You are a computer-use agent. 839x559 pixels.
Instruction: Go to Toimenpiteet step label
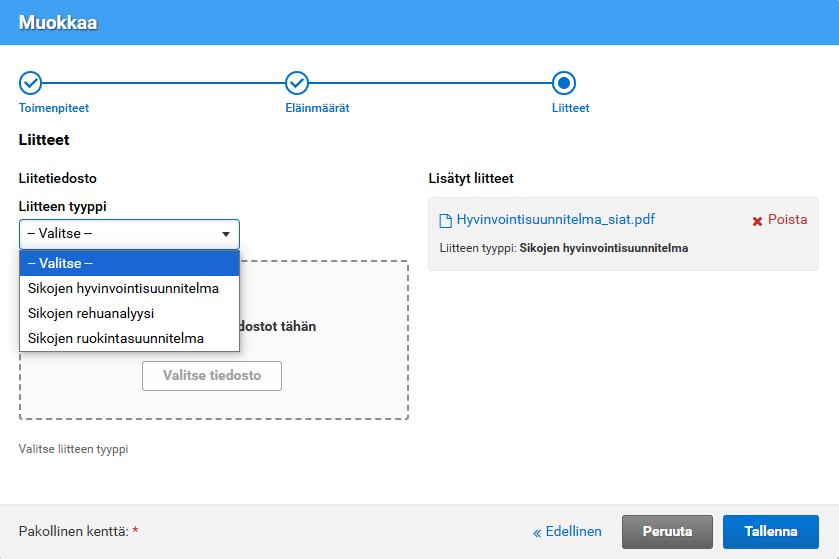61,108
